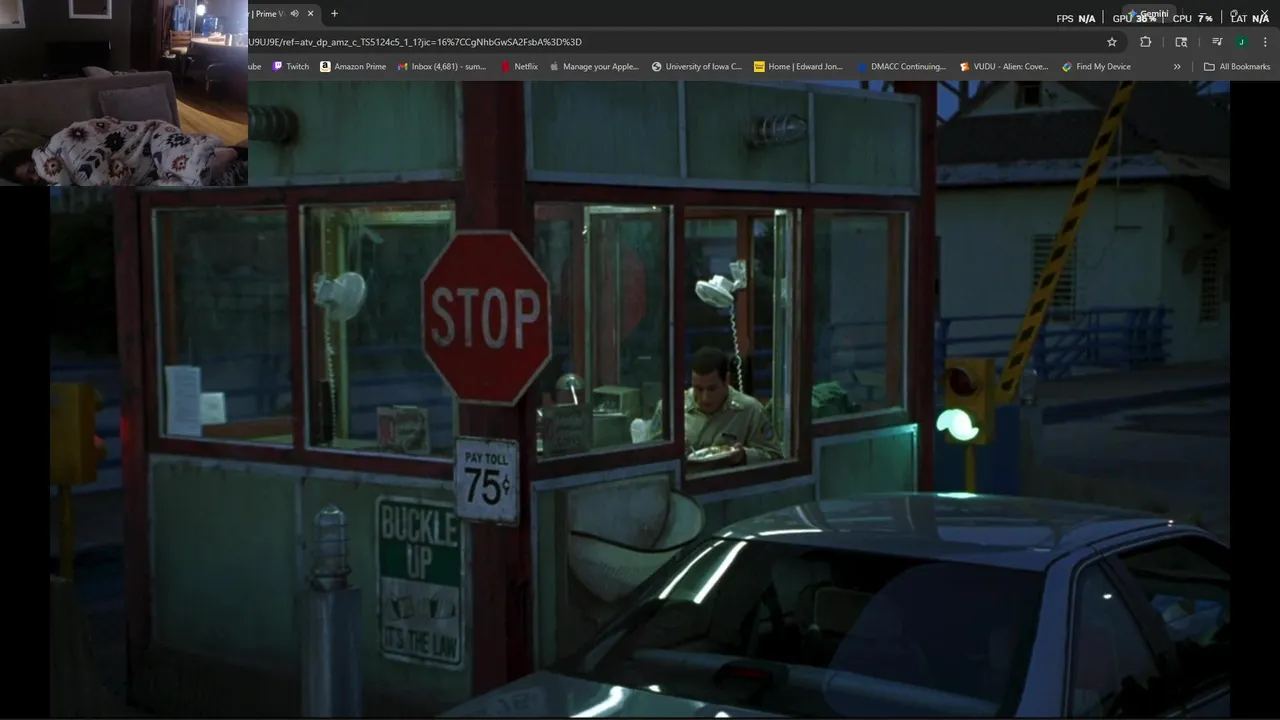Click the FPS N/A overlay readout
1280x720 pixels.
click(1076, 18)
